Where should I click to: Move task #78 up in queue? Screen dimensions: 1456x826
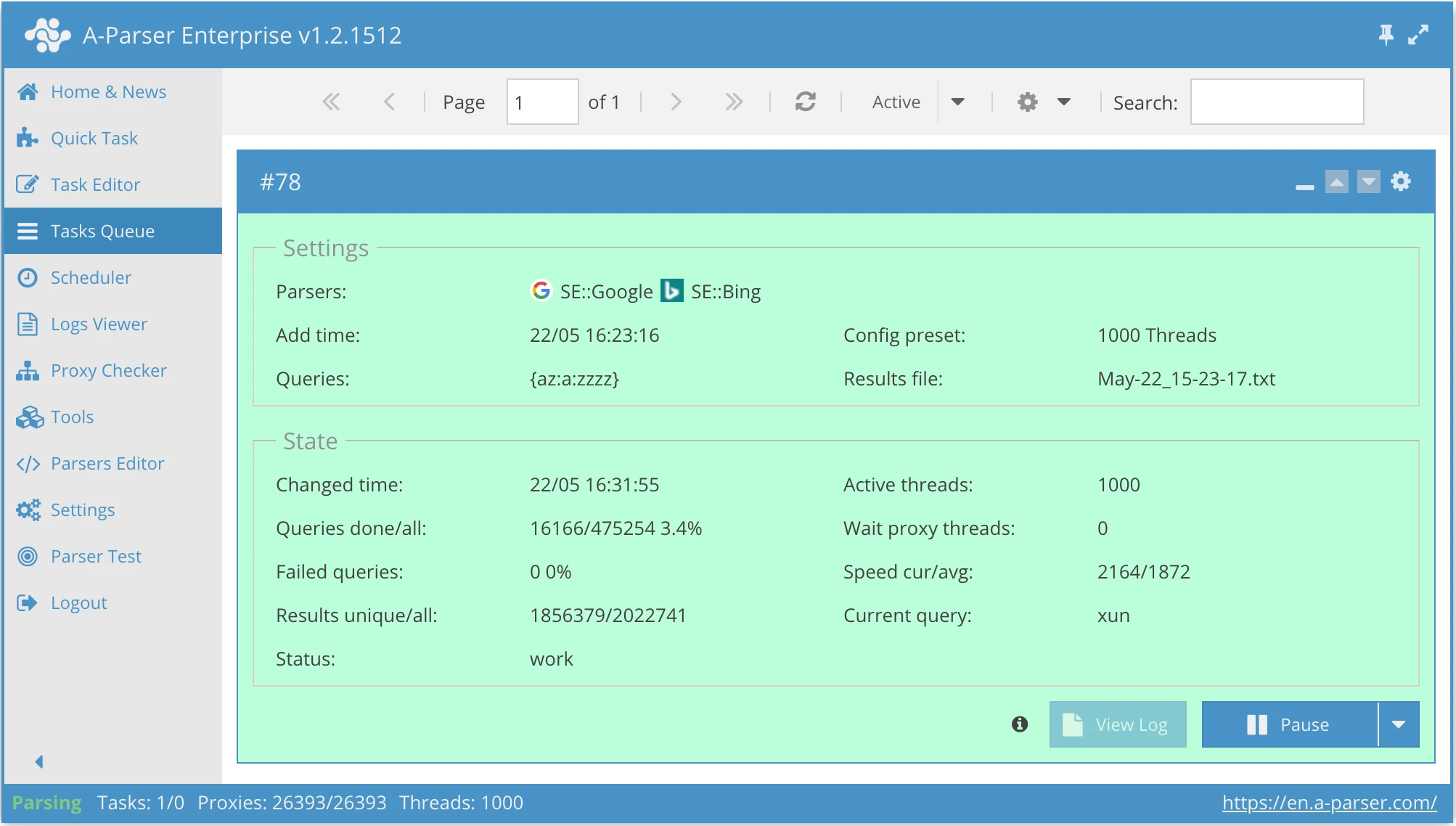[x=1337, y=181]
